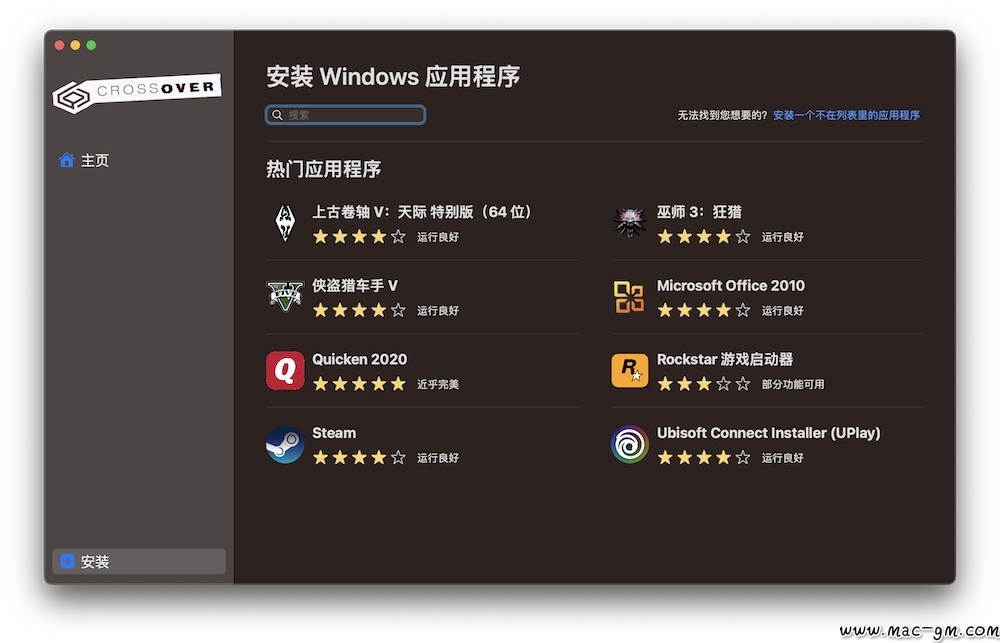
Task: Click the star rating under Steam
Action: point(359,457)
